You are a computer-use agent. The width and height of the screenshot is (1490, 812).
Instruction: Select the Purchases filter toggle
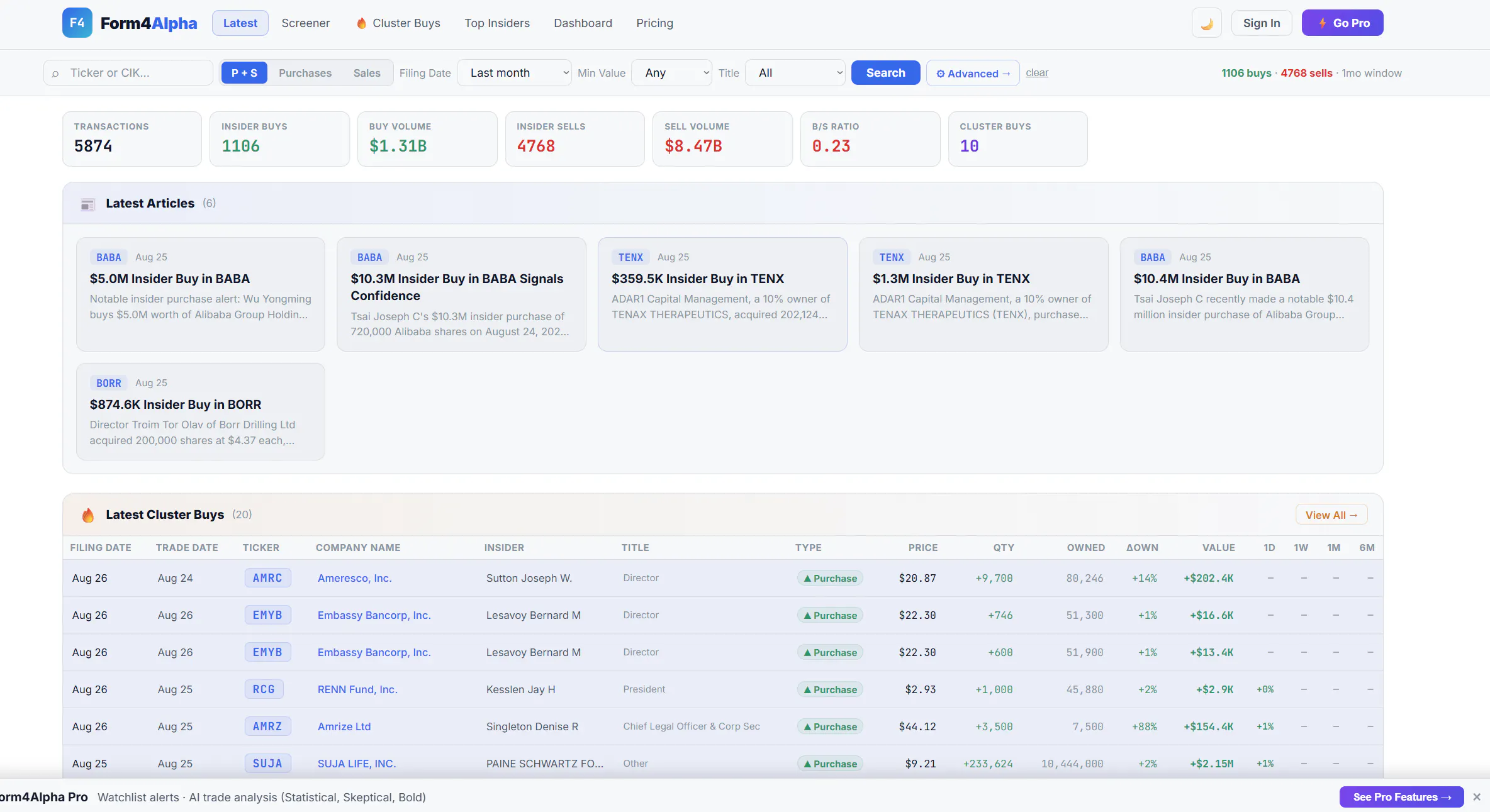coord(305,73)
